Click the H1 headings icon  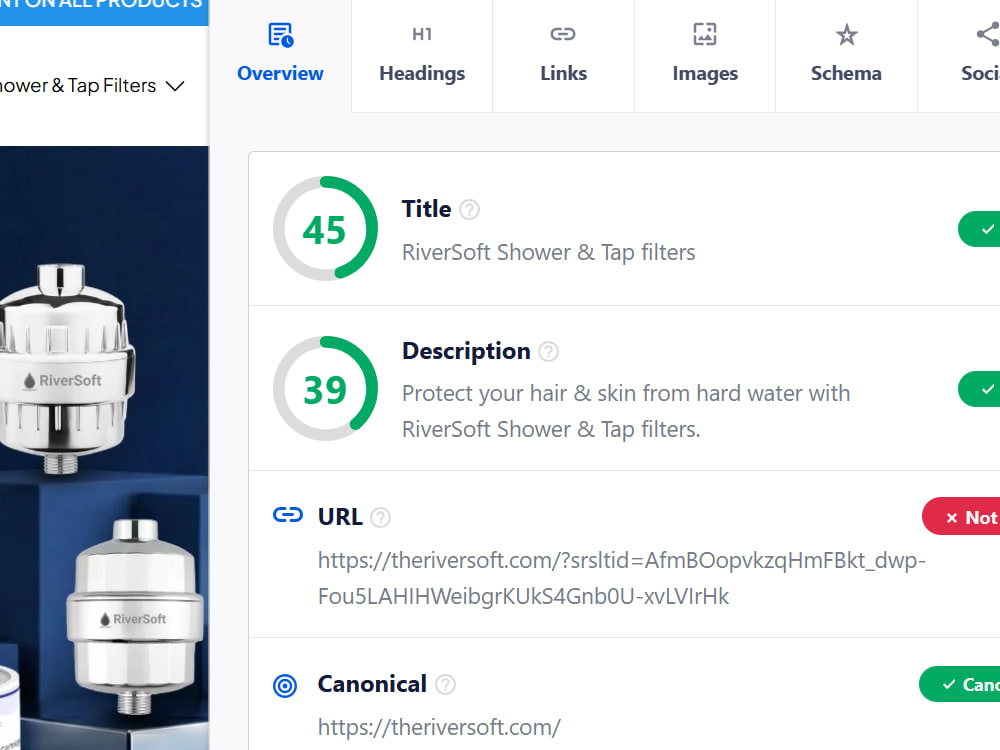pos(422,34)
